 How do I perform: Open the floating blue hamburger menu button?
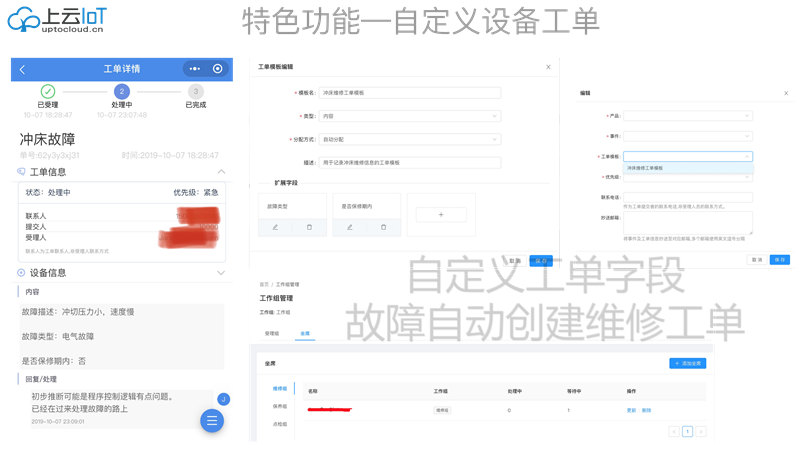(x=212, y=421)
